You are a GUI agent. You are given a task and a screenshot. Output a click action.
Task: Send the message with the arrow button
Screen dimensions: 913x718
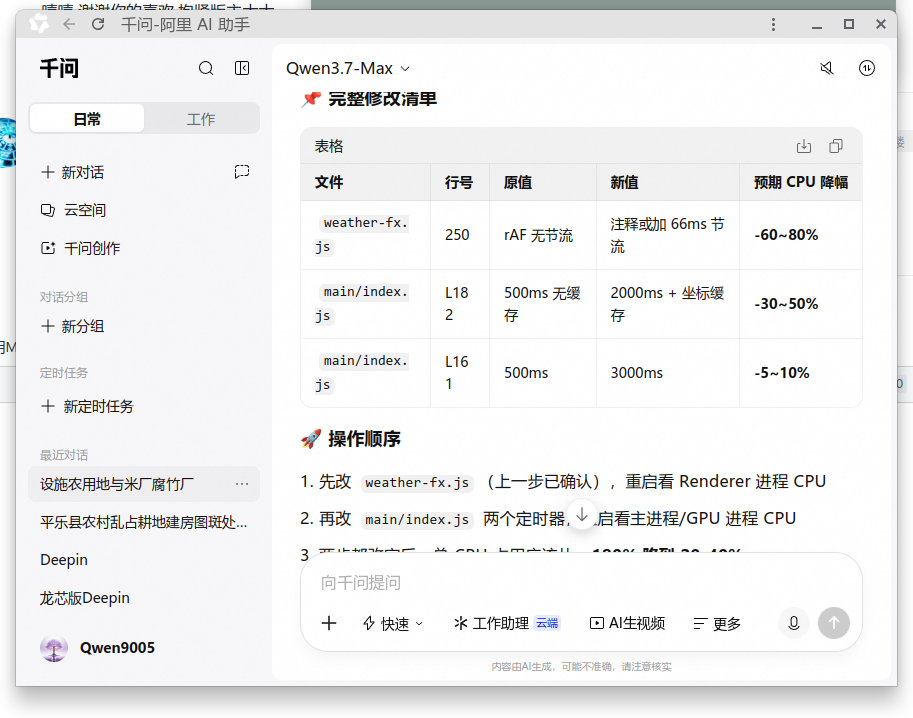click(x=834, y=623)
